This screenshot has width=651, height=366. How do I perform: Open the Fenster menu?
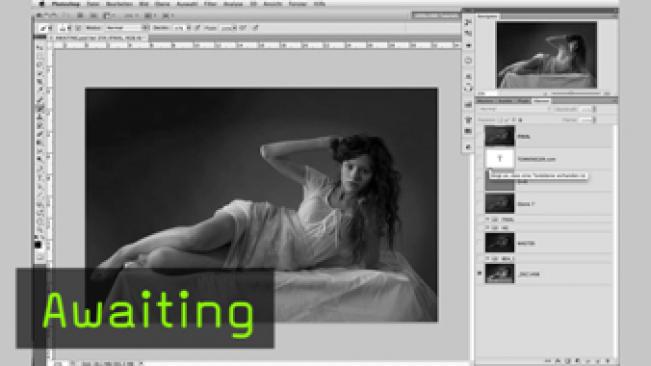(297, 4)
